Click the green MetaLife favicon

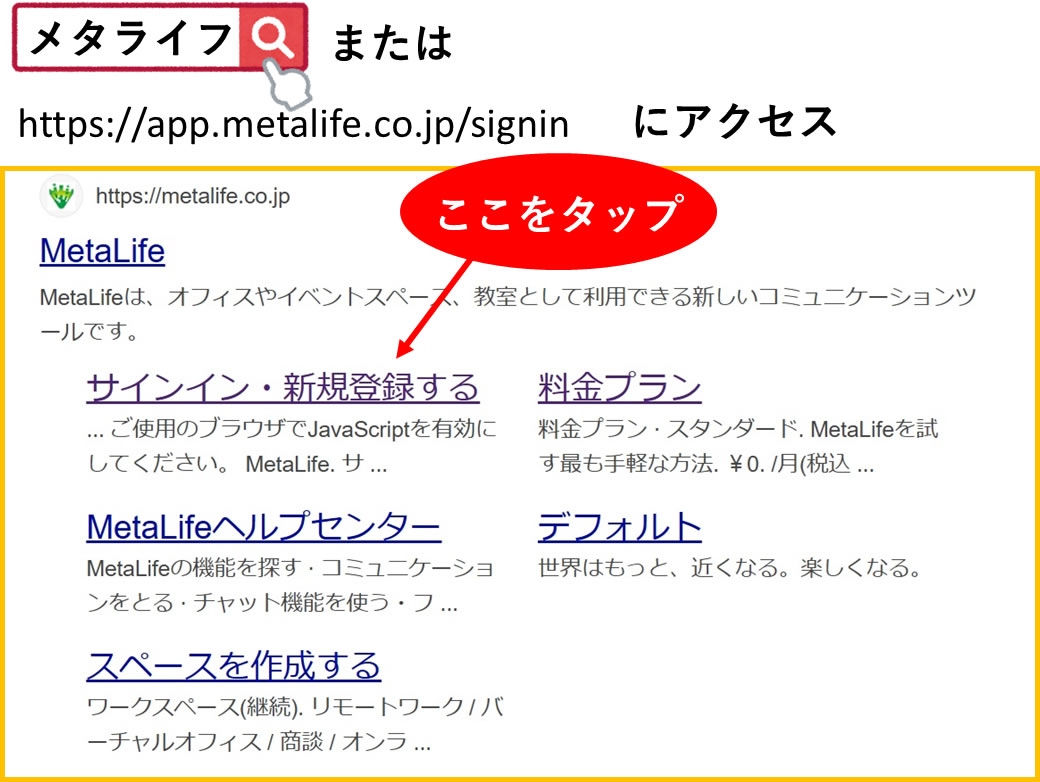(x=61, y=196)
